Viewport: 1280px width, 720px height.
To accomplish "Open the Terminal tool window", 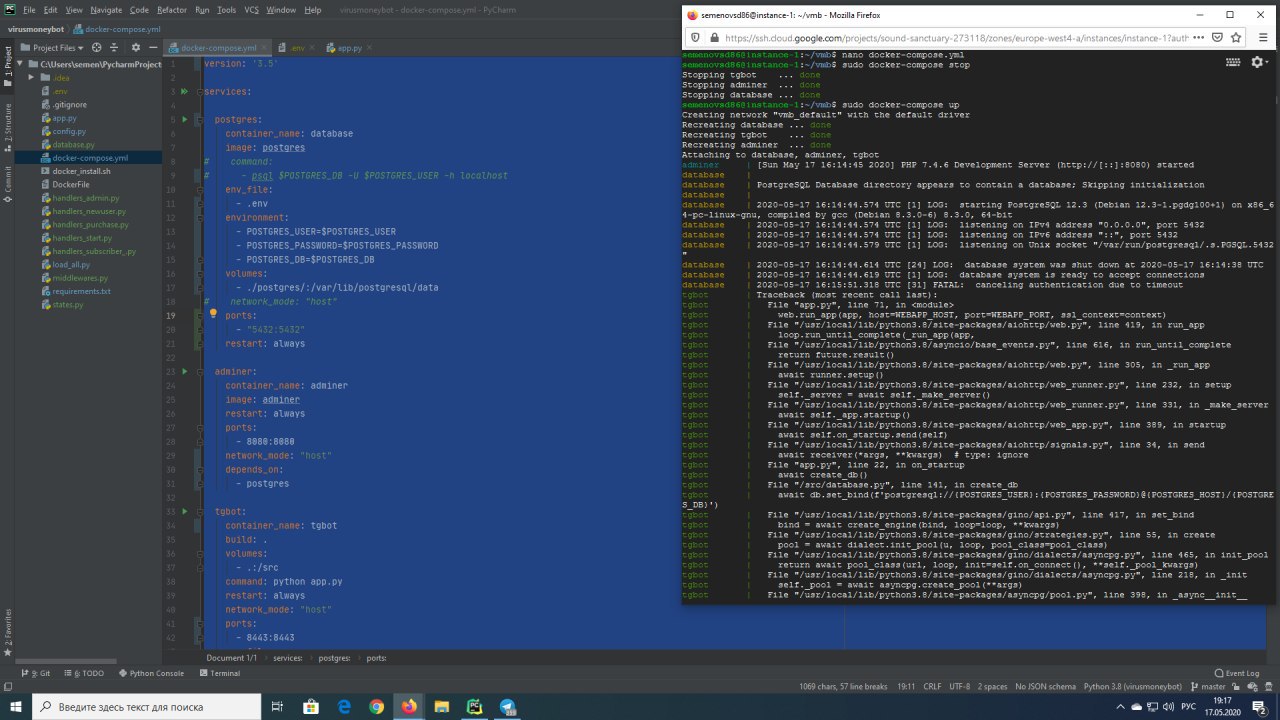I will (x=219, y=673).
